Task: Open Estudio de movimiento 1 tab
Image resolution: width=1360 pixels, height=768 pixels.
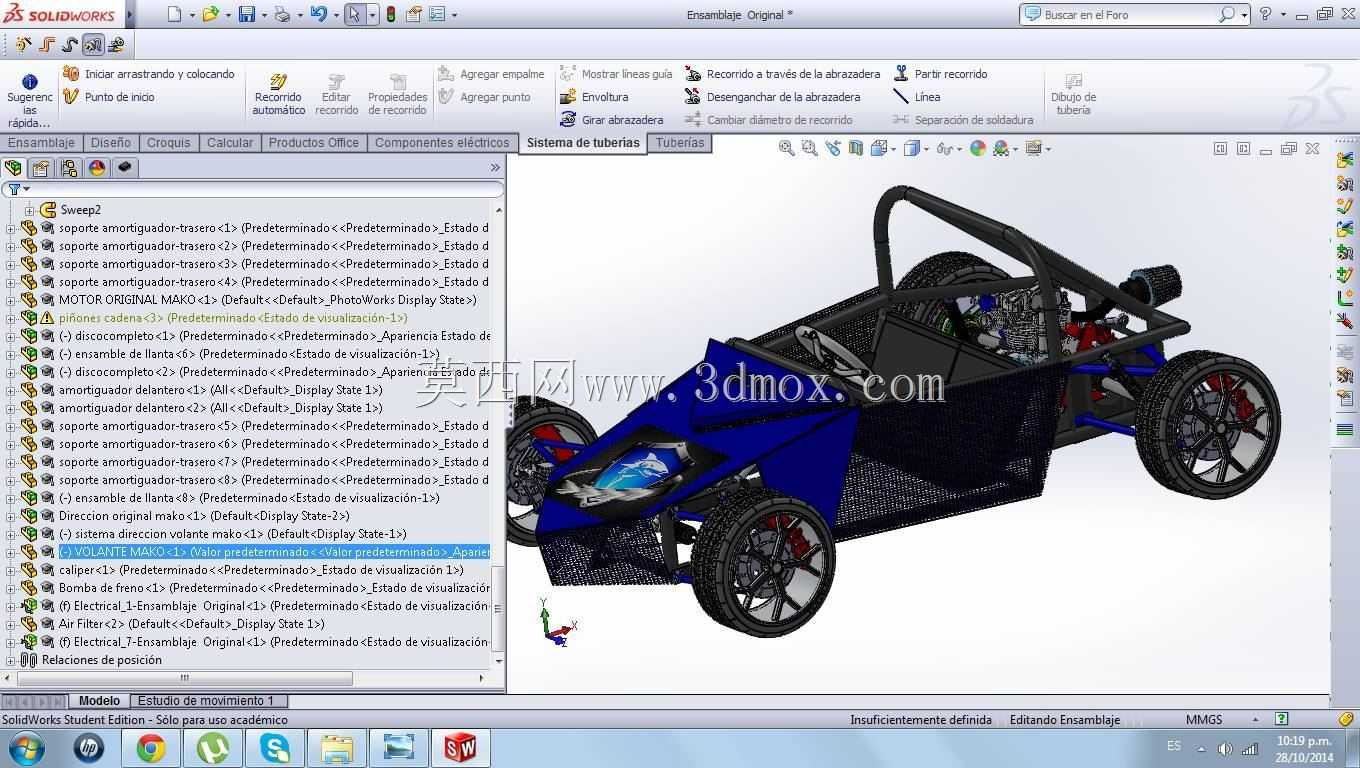Action: click(x=206, y=701)
